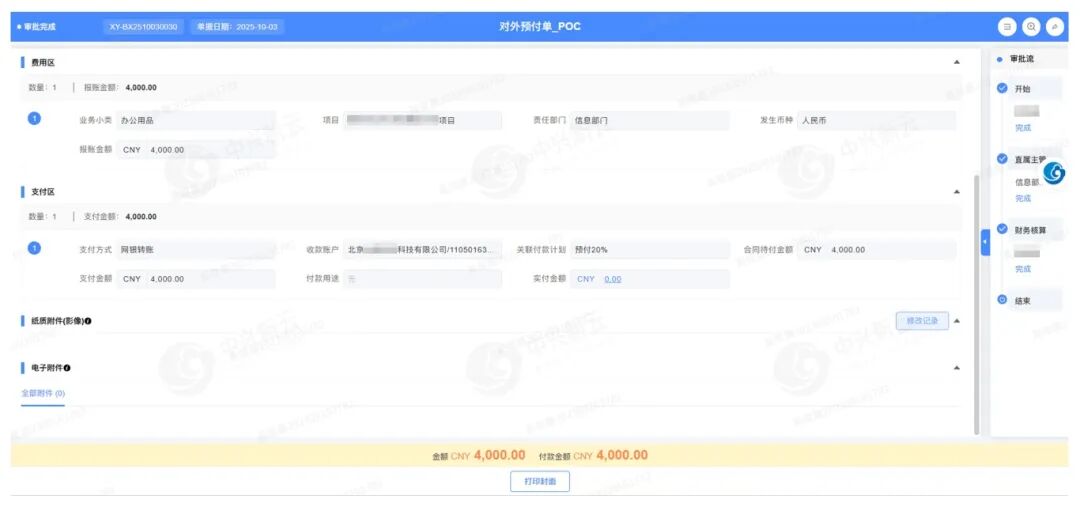
Task: Collapse the 审批流 side panel handle
Action: click(985, 243)
